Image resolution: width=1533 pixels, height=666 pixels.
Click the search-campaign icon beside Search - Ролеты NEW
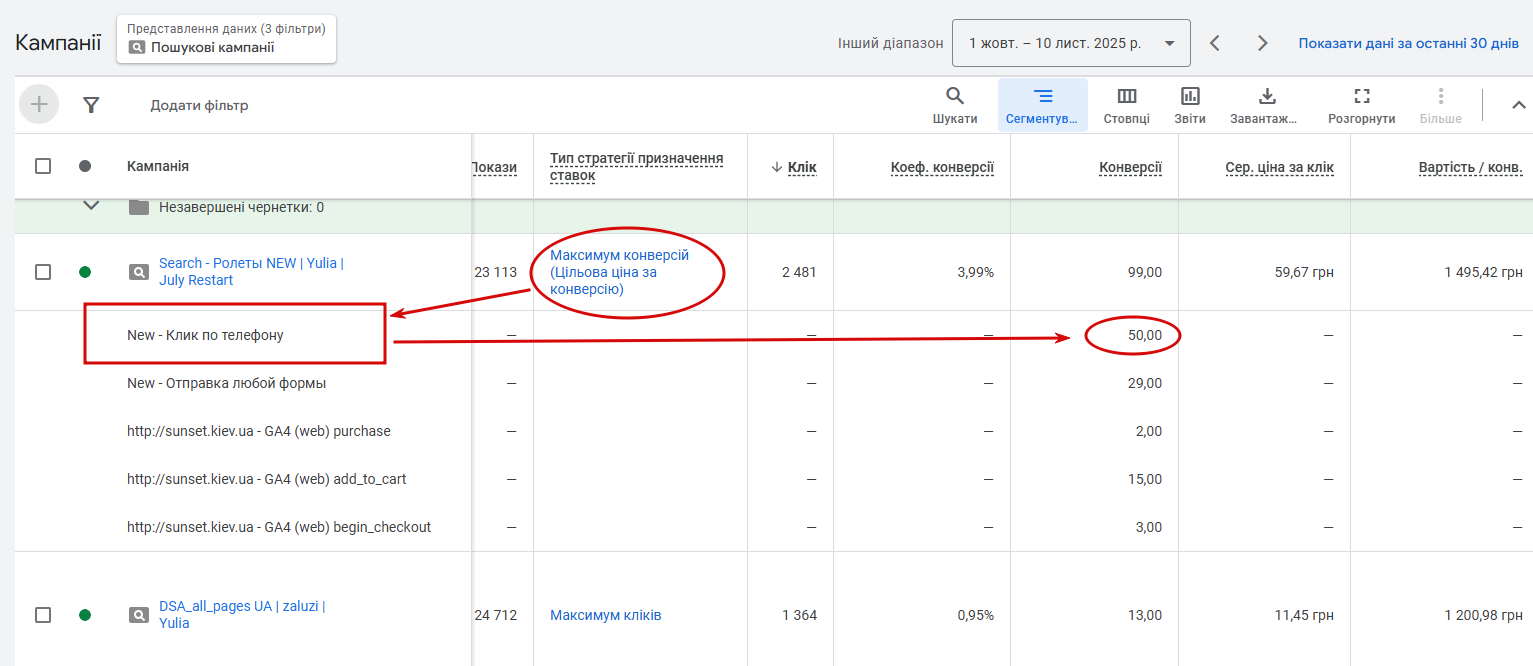coord(138,272)
